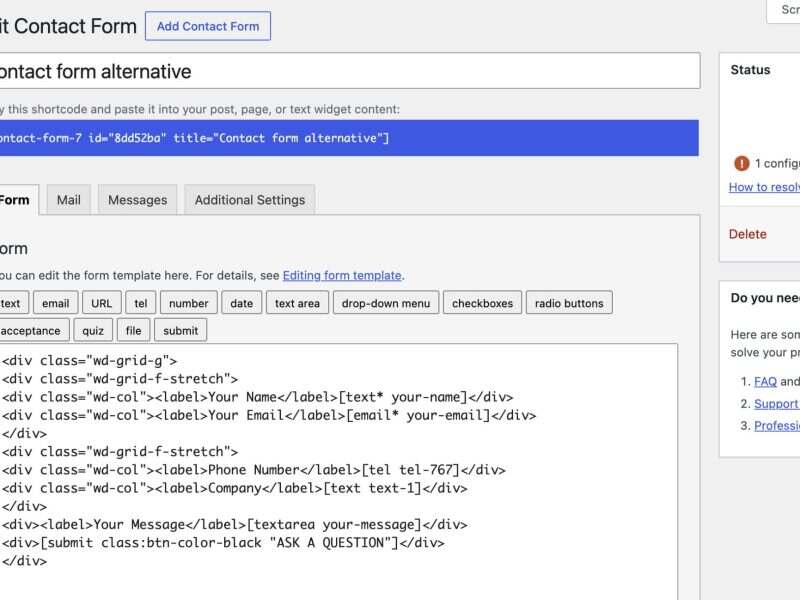Insert an email field tag
This screenshot has height=600, width=800.
tap(56, 303)
